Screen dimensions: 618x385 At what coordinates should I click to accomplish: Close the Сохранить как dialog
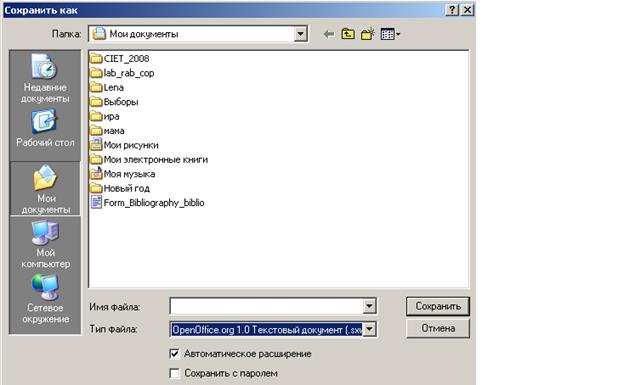(x=467, y=10)
